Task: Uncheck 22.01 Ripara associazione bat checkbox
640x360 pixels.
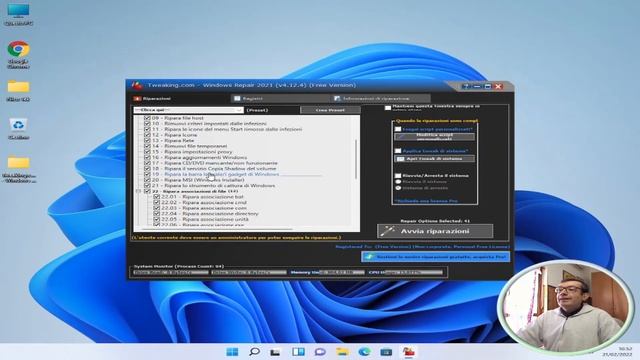Action: (156, 197)
